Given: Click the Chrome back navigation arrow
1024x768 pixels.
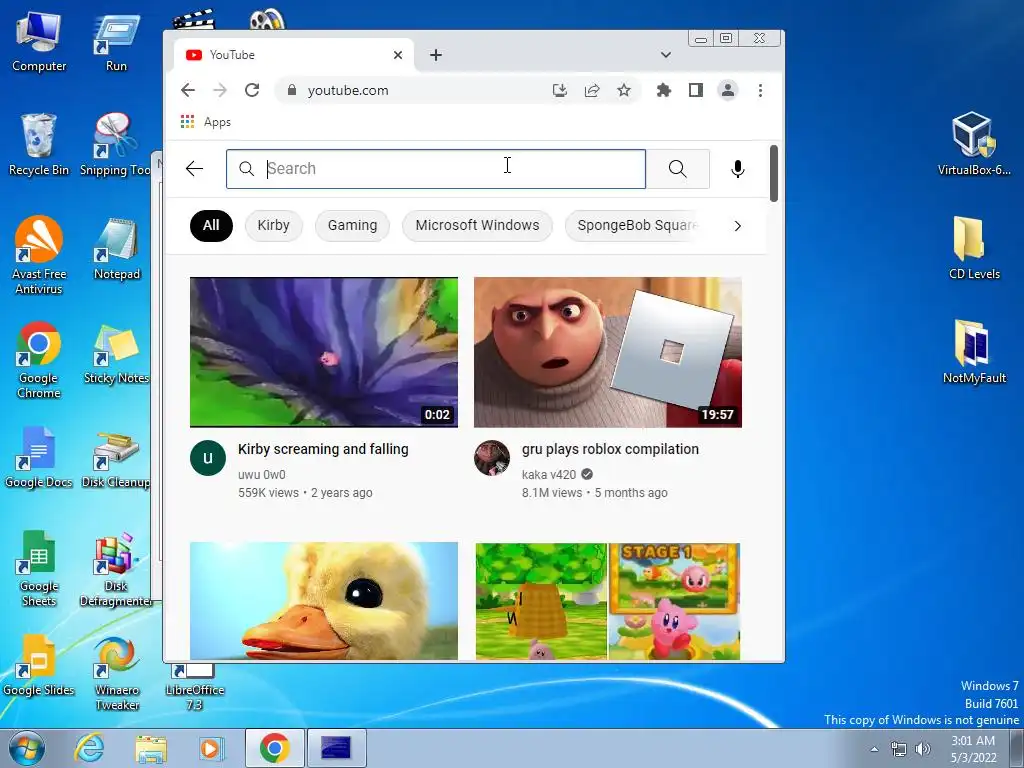Looking at the screenshot, I should coord(188,90).
